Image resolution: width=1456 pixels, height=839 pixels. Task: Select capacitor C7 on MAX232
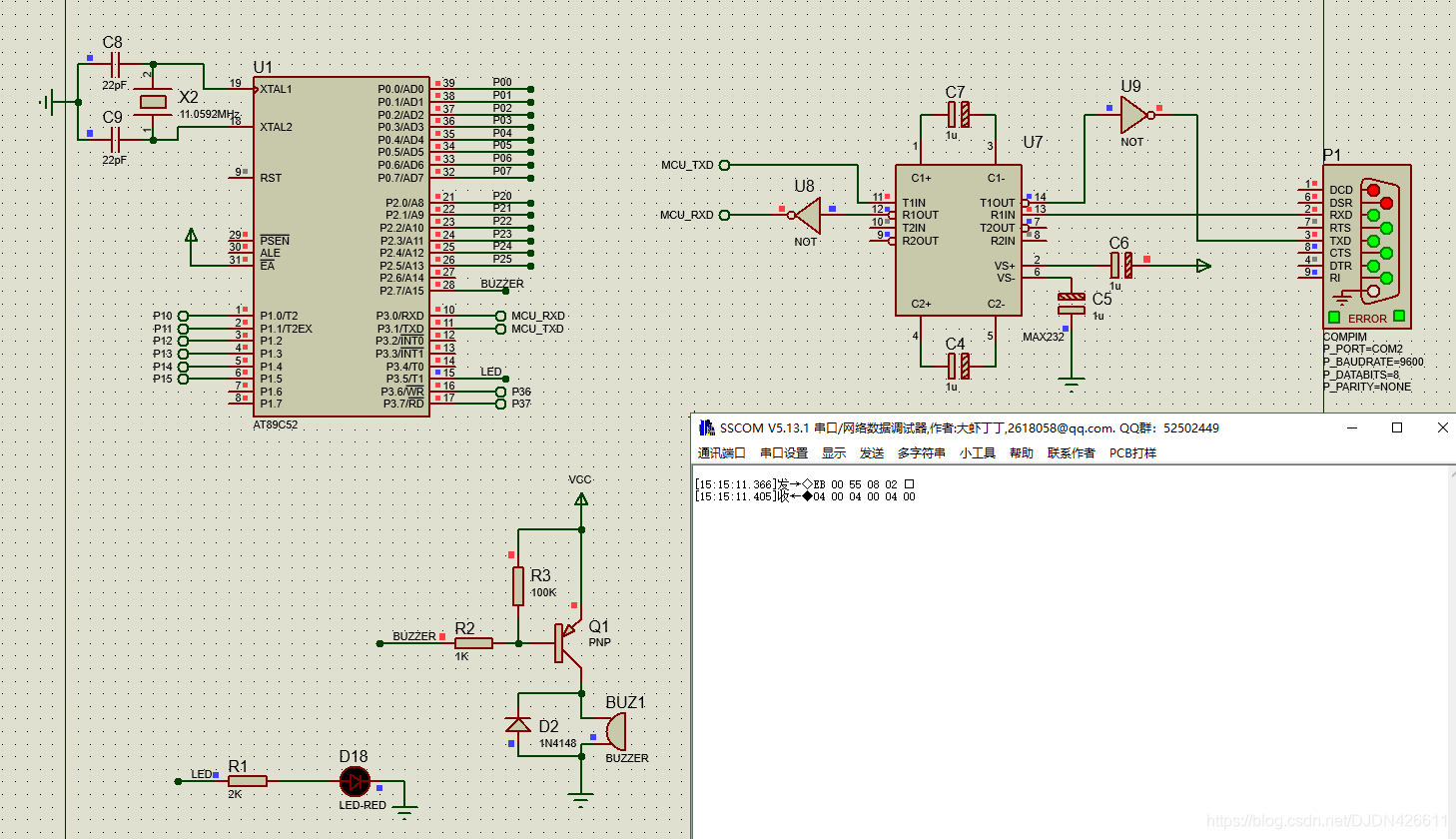(959, 115)
